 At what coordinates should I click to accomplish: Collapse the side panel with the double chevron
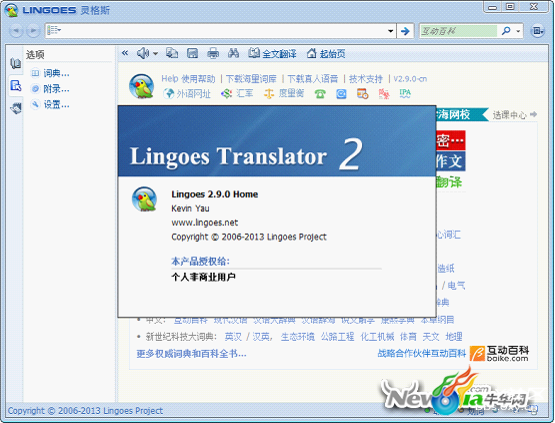point(125,53)
